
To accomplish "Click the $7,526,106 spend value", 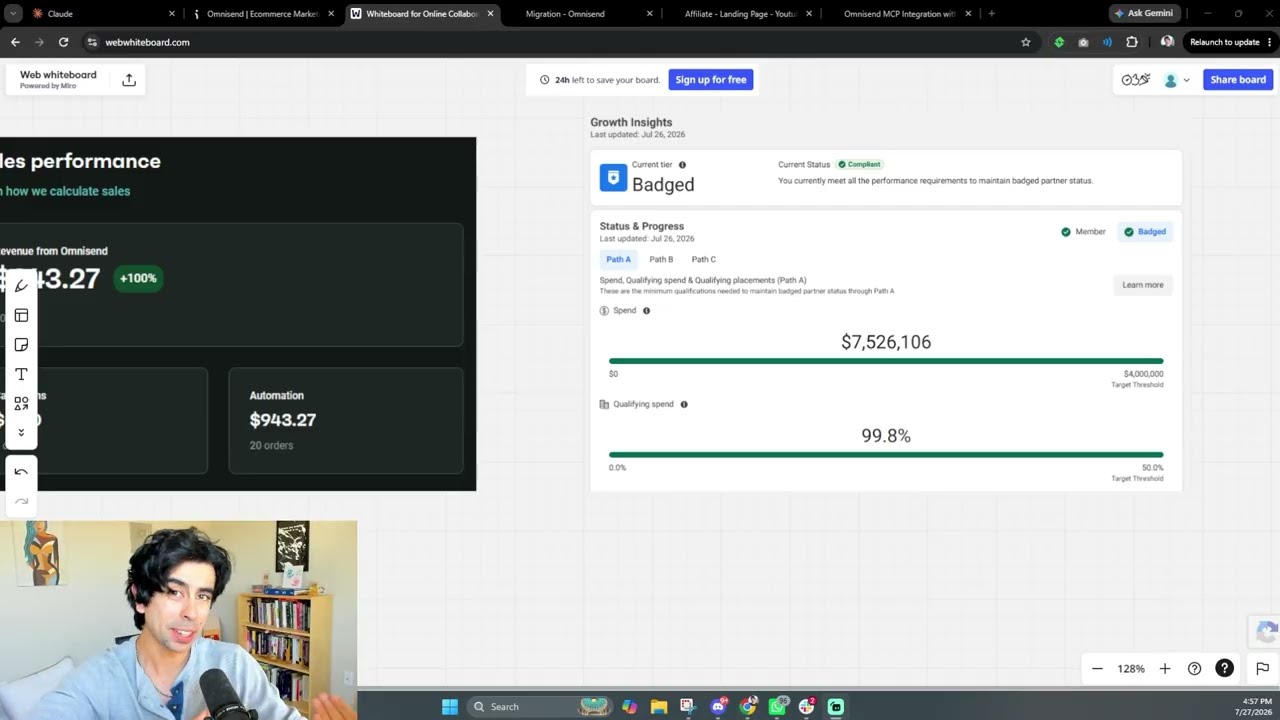I will 886,342.
